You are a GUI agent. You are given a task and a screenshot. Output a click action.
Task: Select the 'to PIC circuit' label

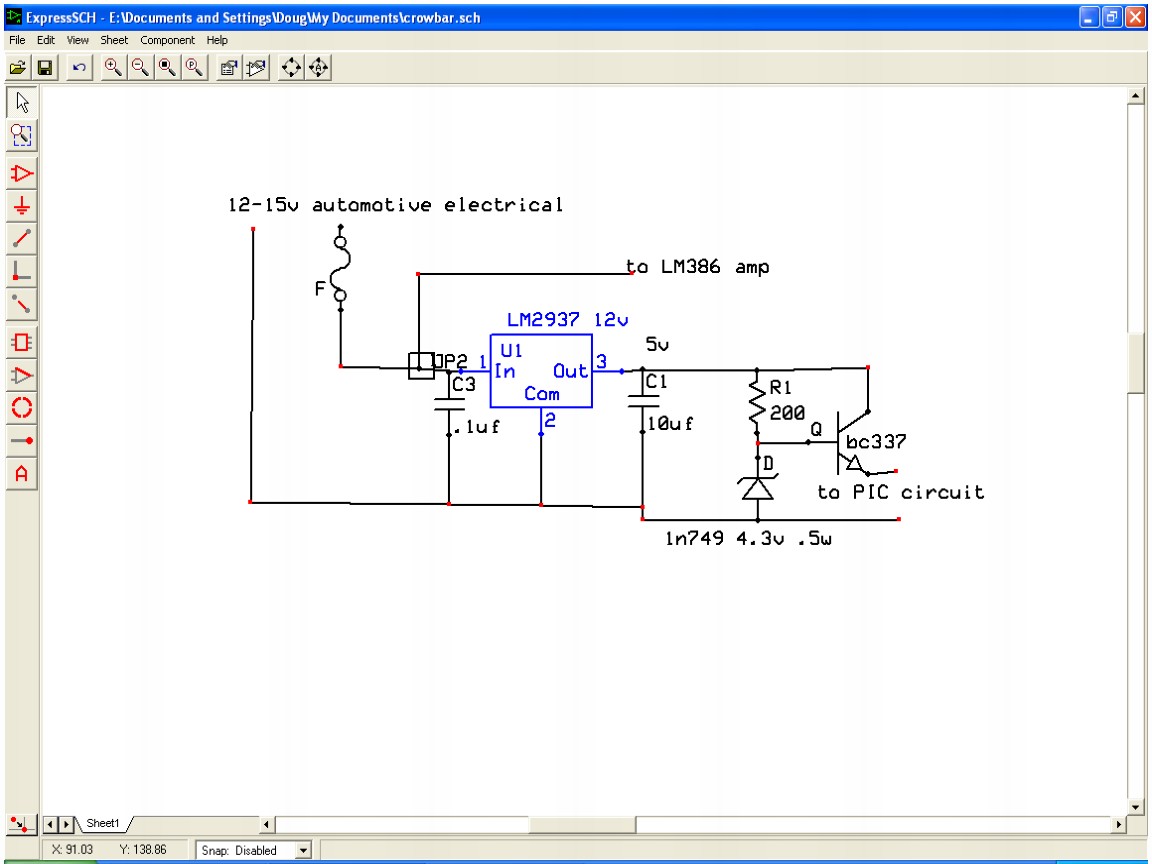[x=901, y=492]
